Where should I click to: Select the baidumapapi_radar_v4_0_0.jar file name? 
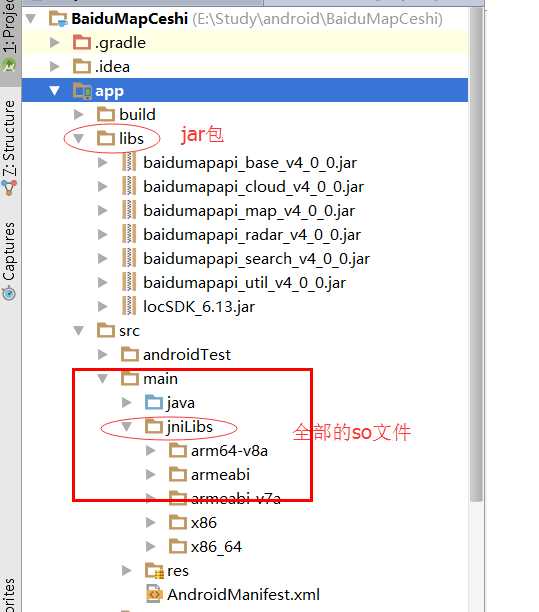coord(252,235)
